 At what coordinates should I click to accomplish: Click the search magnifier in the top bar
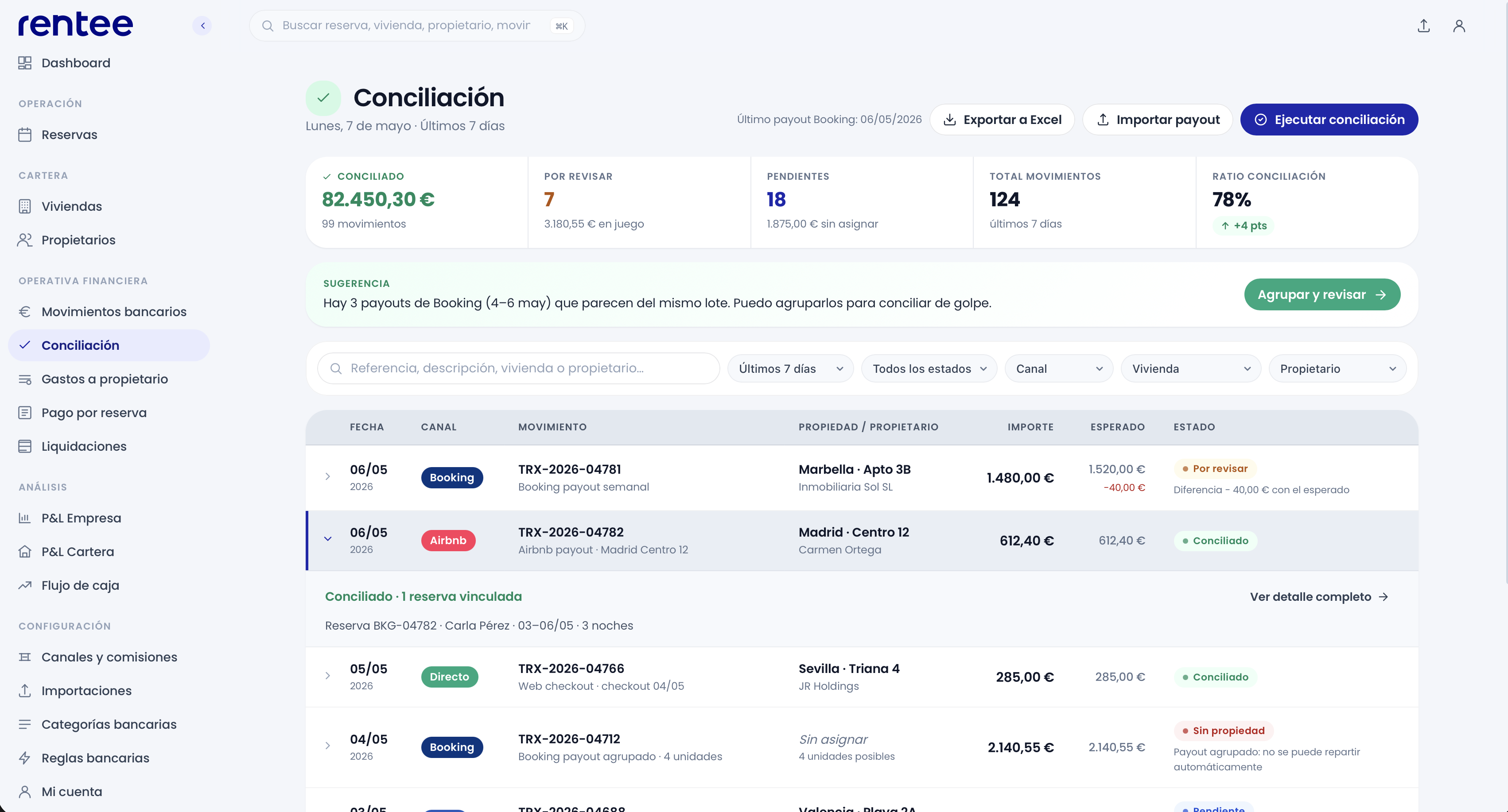268,26
